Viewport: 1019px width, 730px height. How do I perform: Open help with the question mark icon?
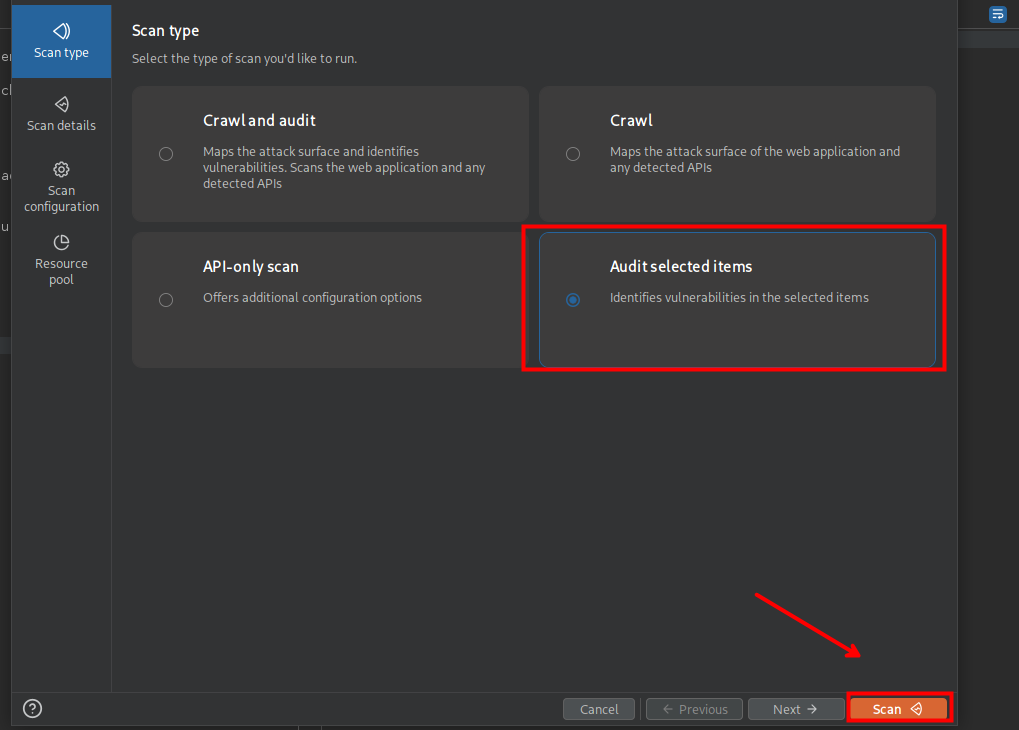click(33, 709)
